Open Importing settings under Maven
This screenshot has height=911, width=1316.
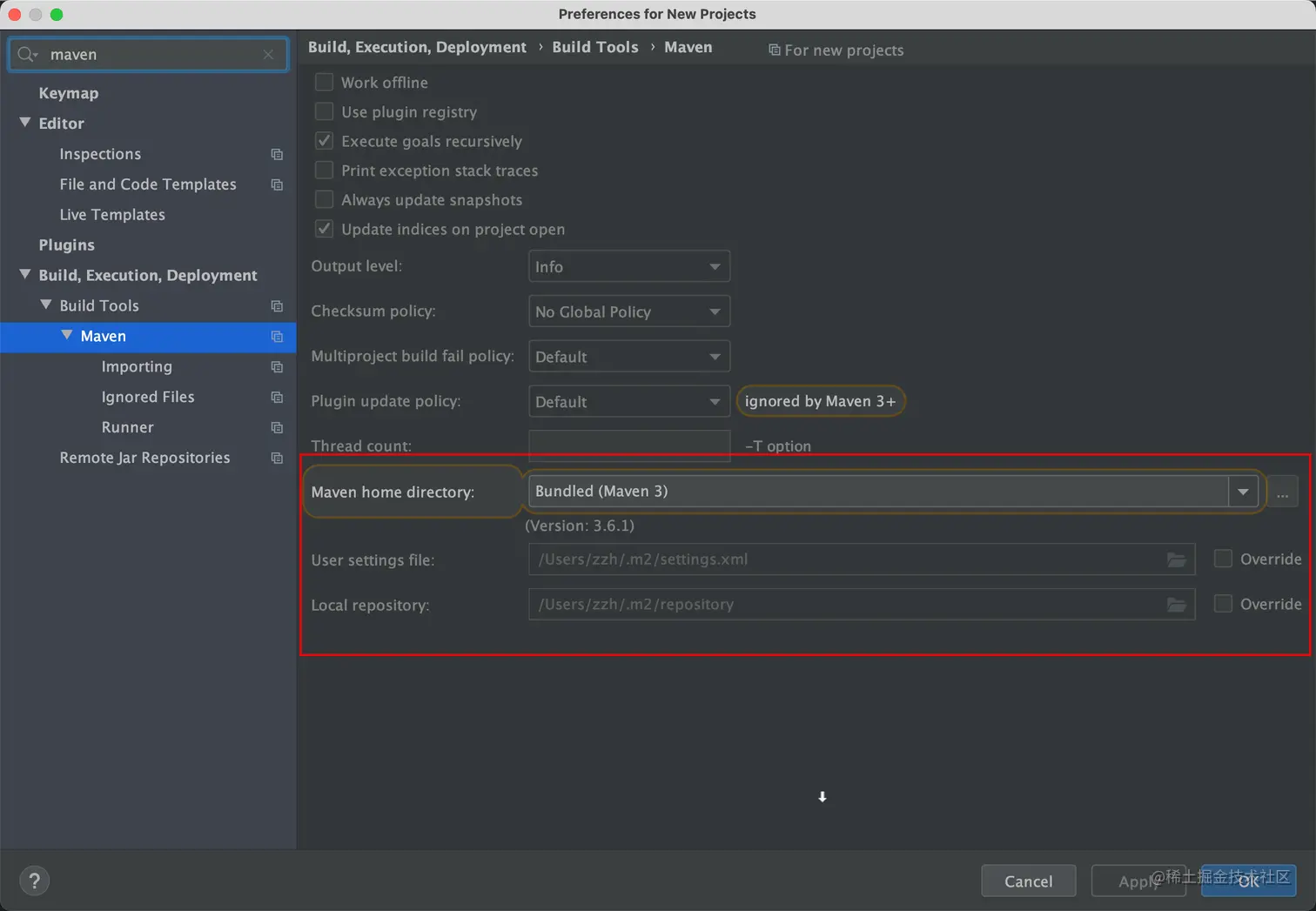(137, 367)
